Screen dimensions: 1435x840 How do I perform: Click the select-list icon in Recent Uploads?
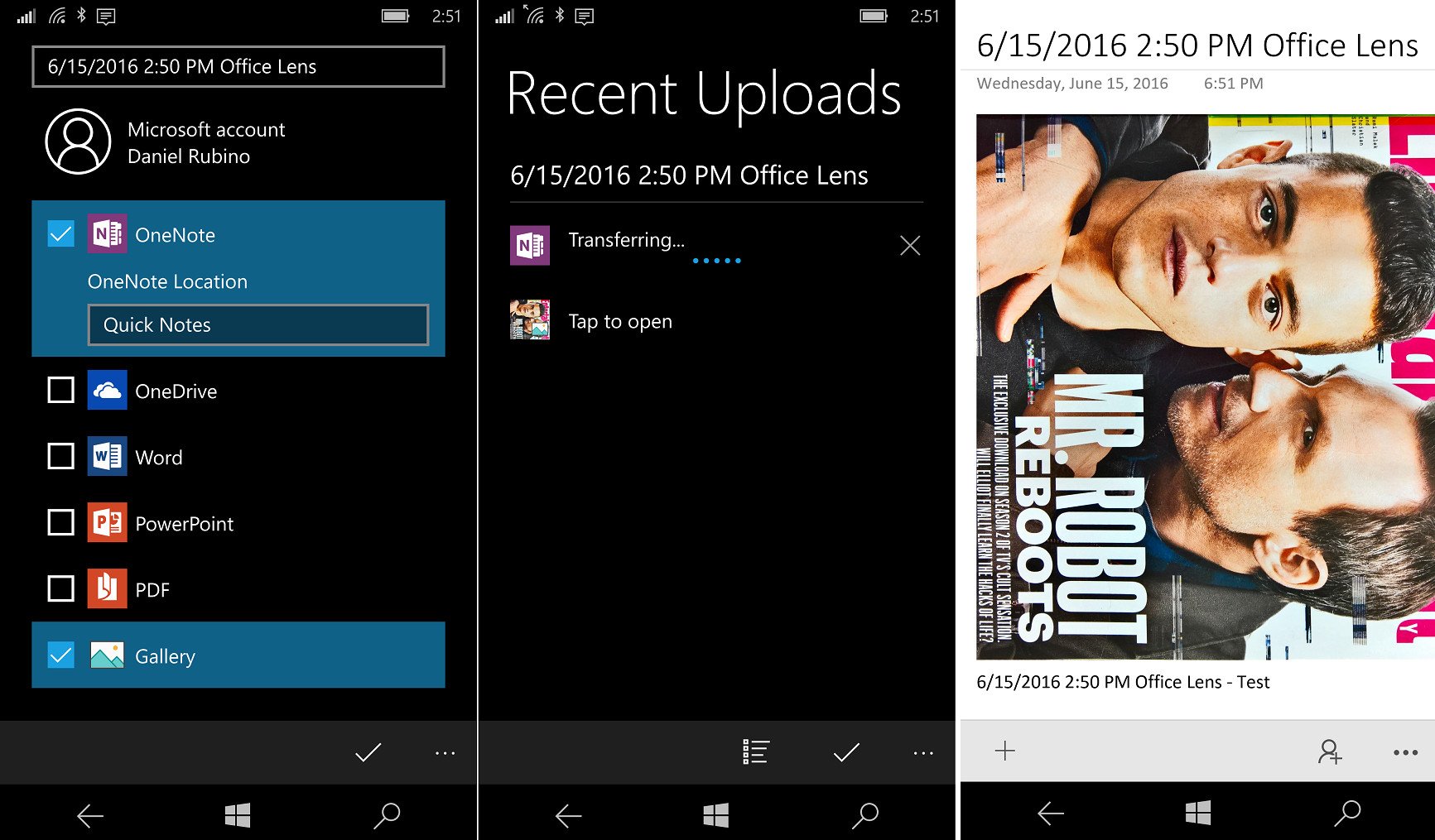pos(756,751)
